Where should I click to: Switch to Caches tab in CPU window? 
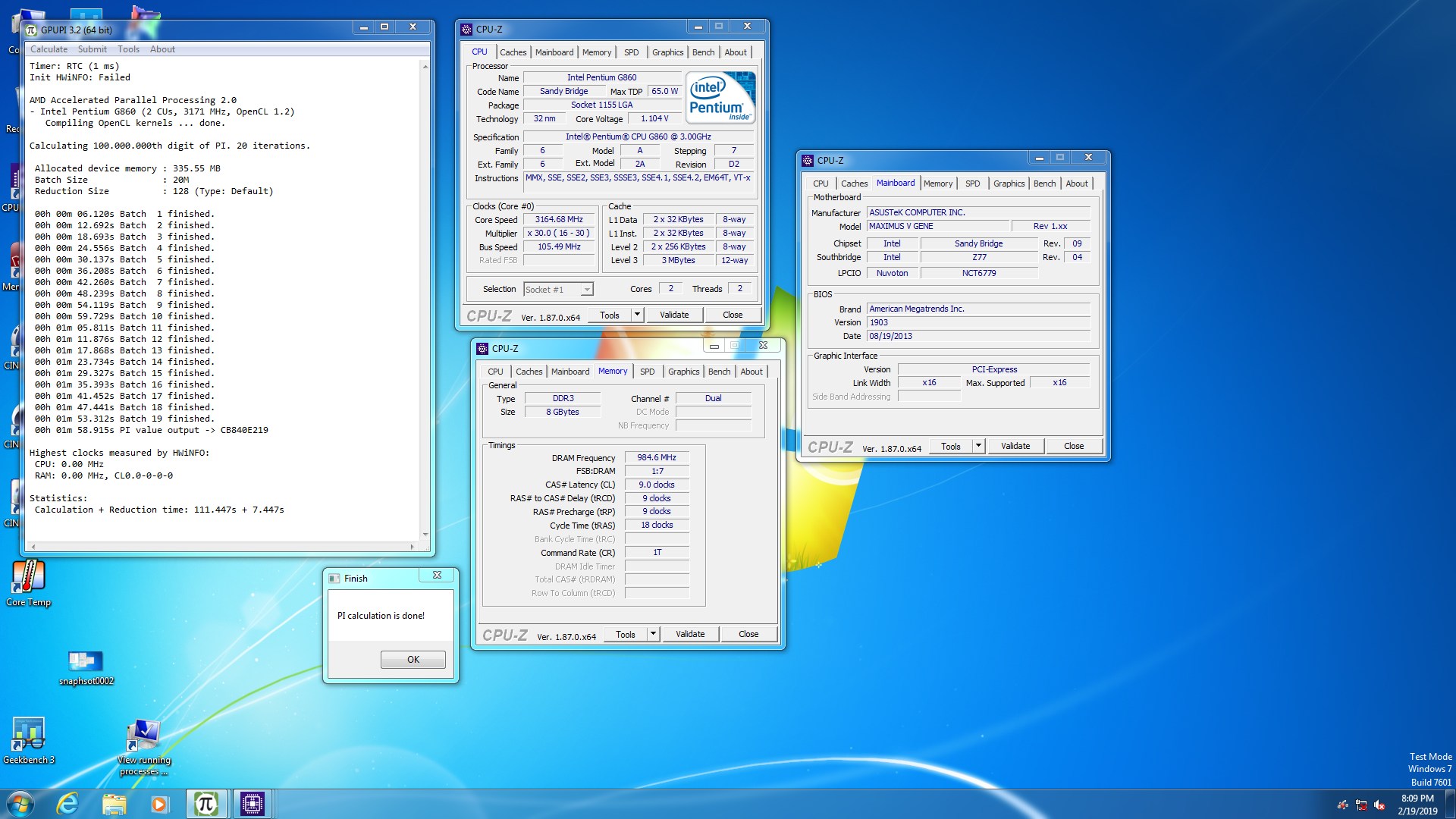click(513, 52)
